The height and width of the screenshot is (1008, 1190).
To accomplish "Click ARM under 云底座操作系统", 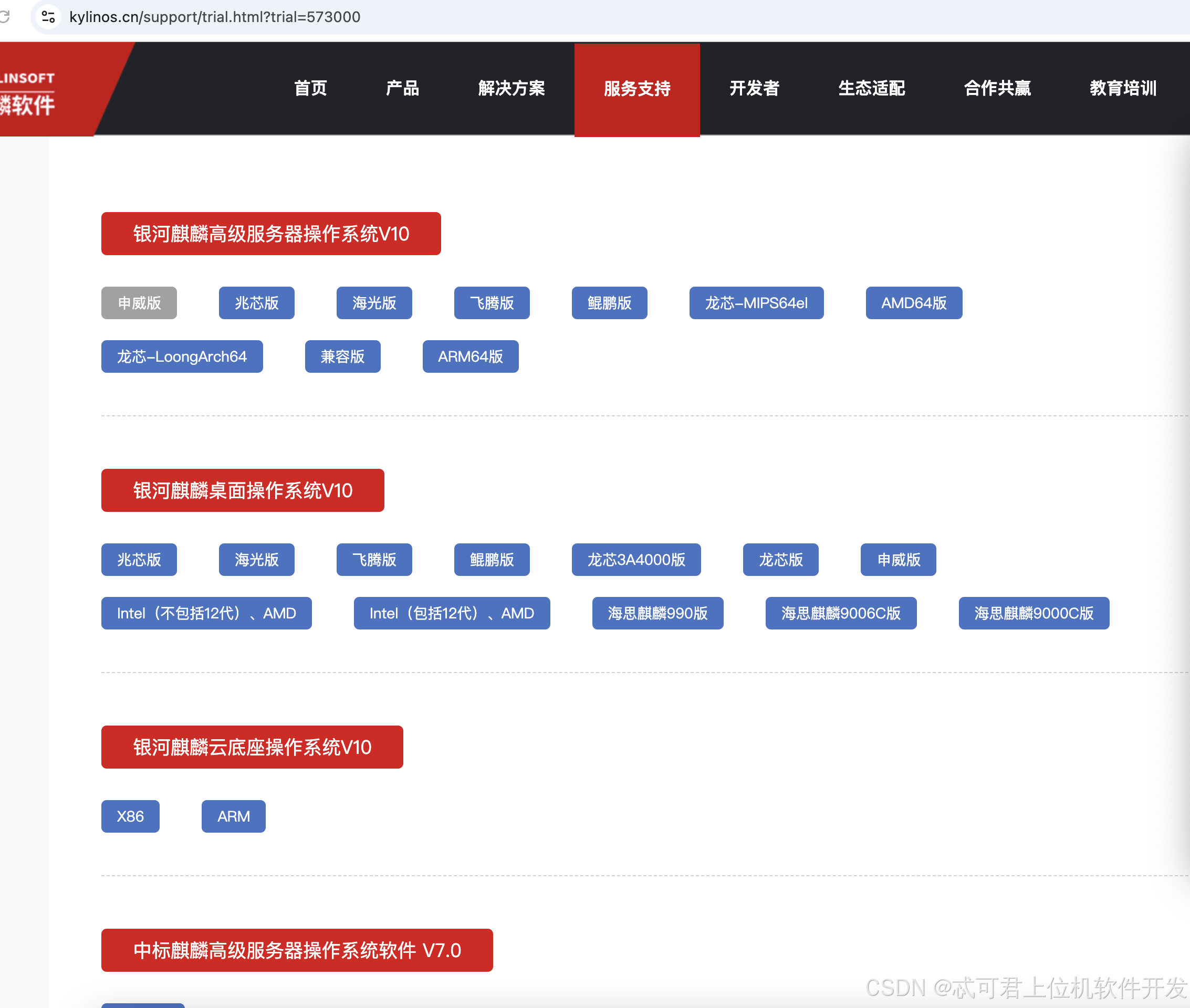I will 233,816.
